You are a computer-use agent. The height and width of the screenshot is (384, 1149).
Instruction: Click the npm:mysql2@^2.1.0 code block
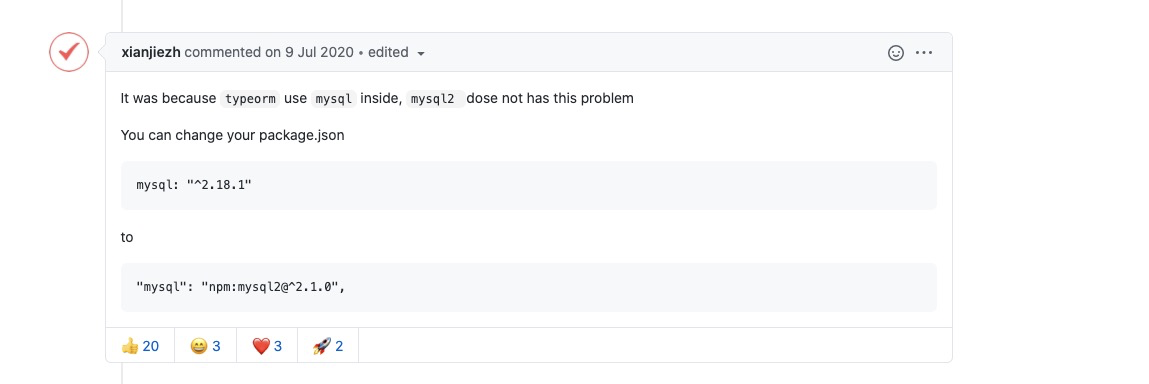(528, 287)
